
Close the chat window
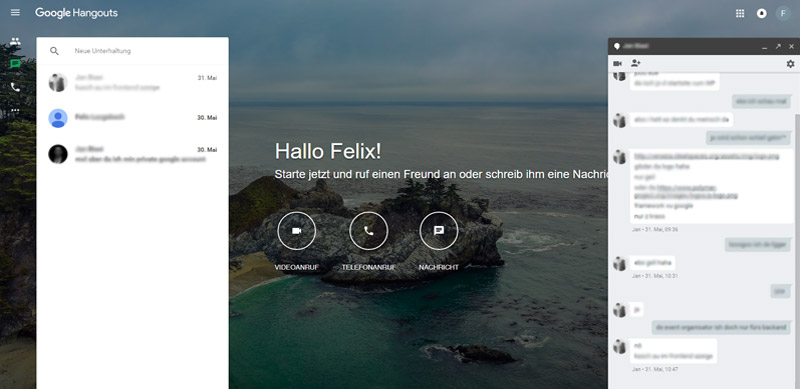[x=791, y=46]
